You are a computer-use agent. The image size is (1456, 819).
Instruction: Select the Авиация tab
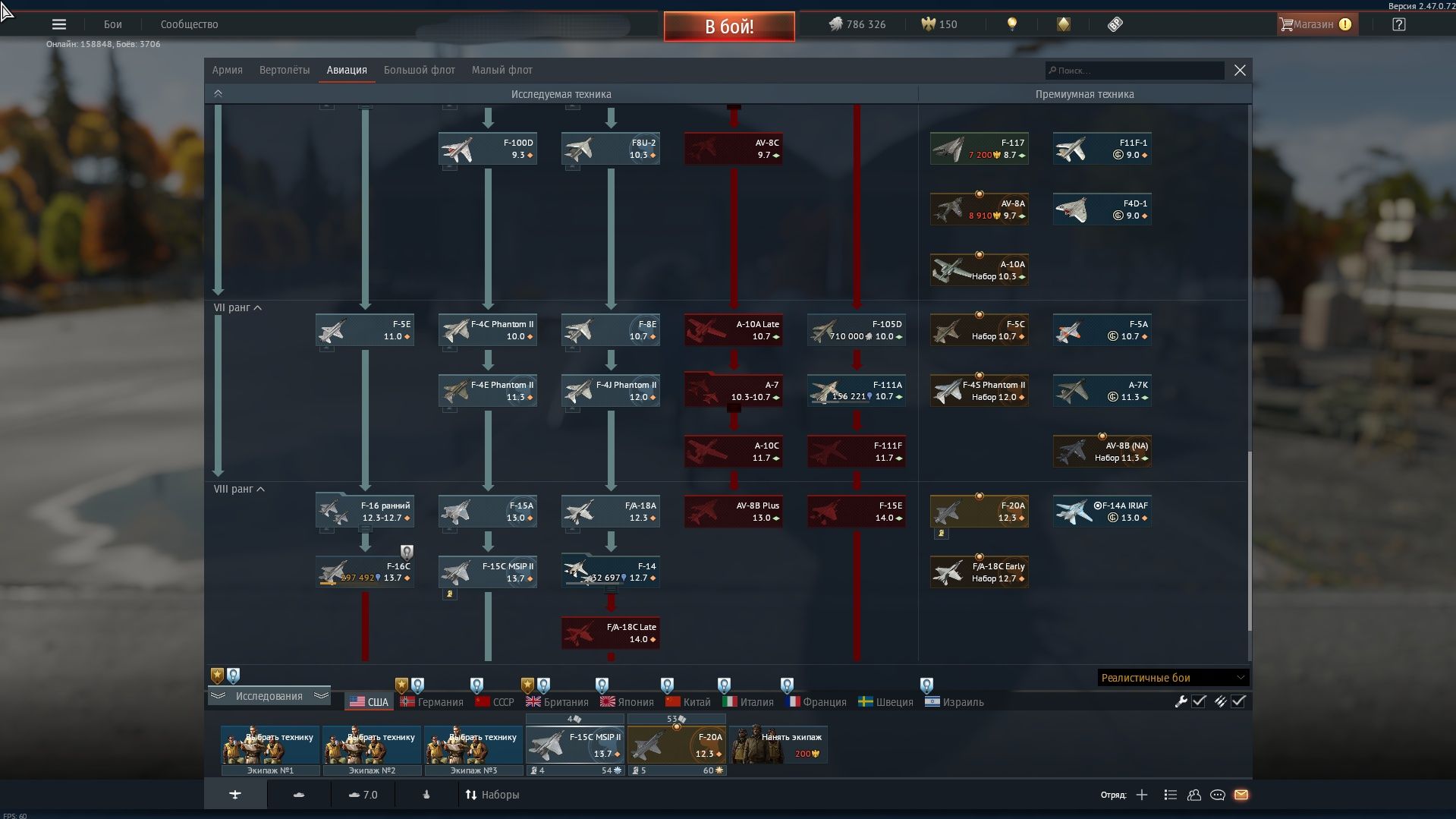point(347,70)
